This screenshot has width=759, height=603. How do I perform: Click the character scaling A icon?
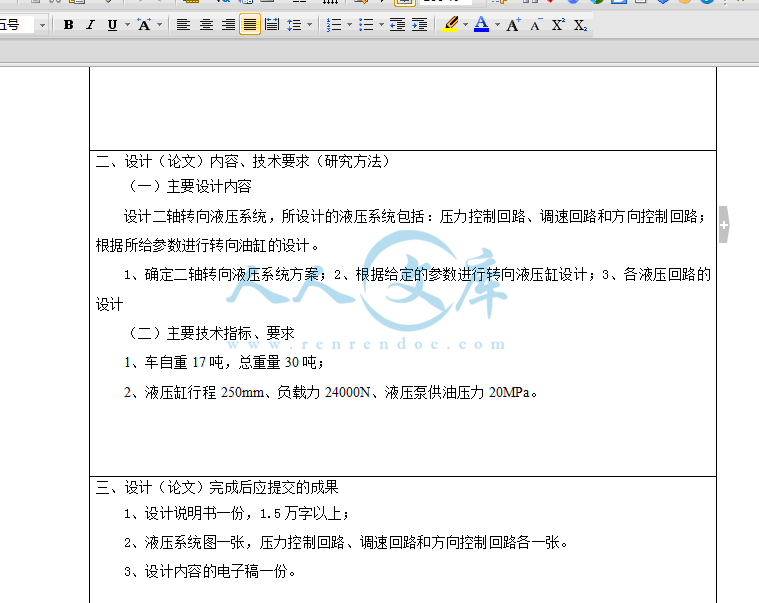(144, 25)
